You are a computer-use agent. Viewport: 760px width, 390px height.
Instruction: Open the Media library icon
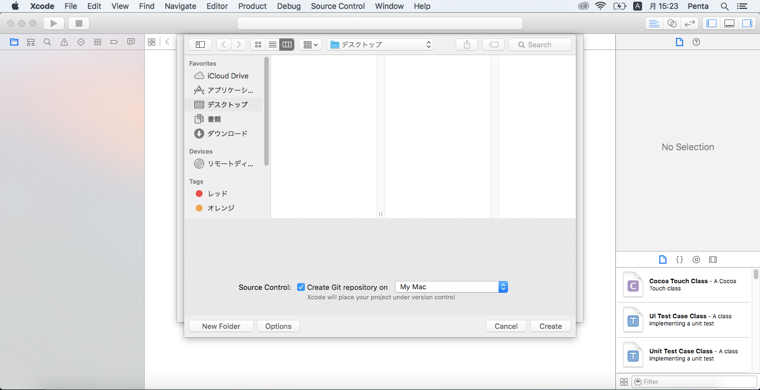712,260
